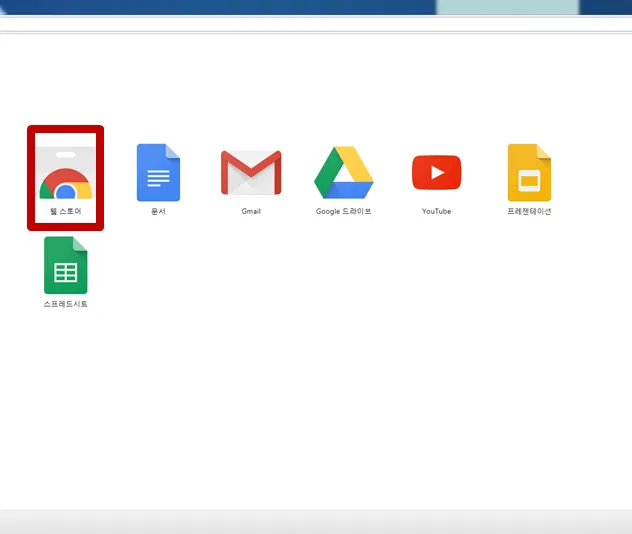
Task: Click the 'YouTube' text label
Action: pos(437,211)
